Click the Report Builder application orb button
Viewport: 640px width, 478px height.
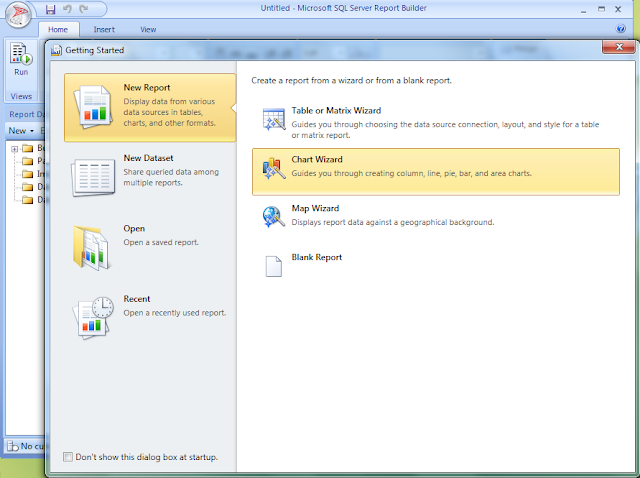click(x=18, y=15)
